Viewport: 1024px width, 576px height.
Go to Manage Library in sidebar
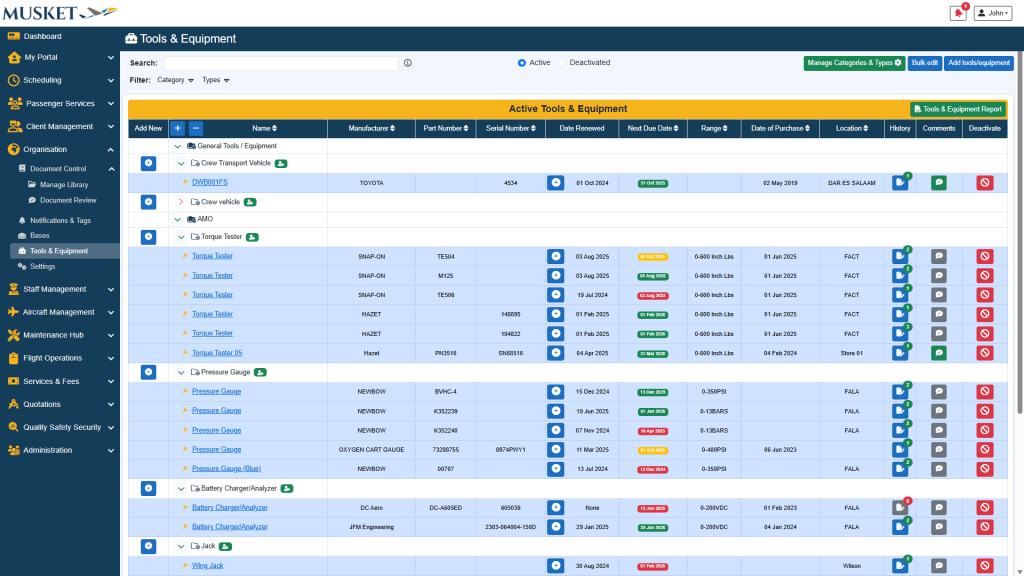[64, 185]
